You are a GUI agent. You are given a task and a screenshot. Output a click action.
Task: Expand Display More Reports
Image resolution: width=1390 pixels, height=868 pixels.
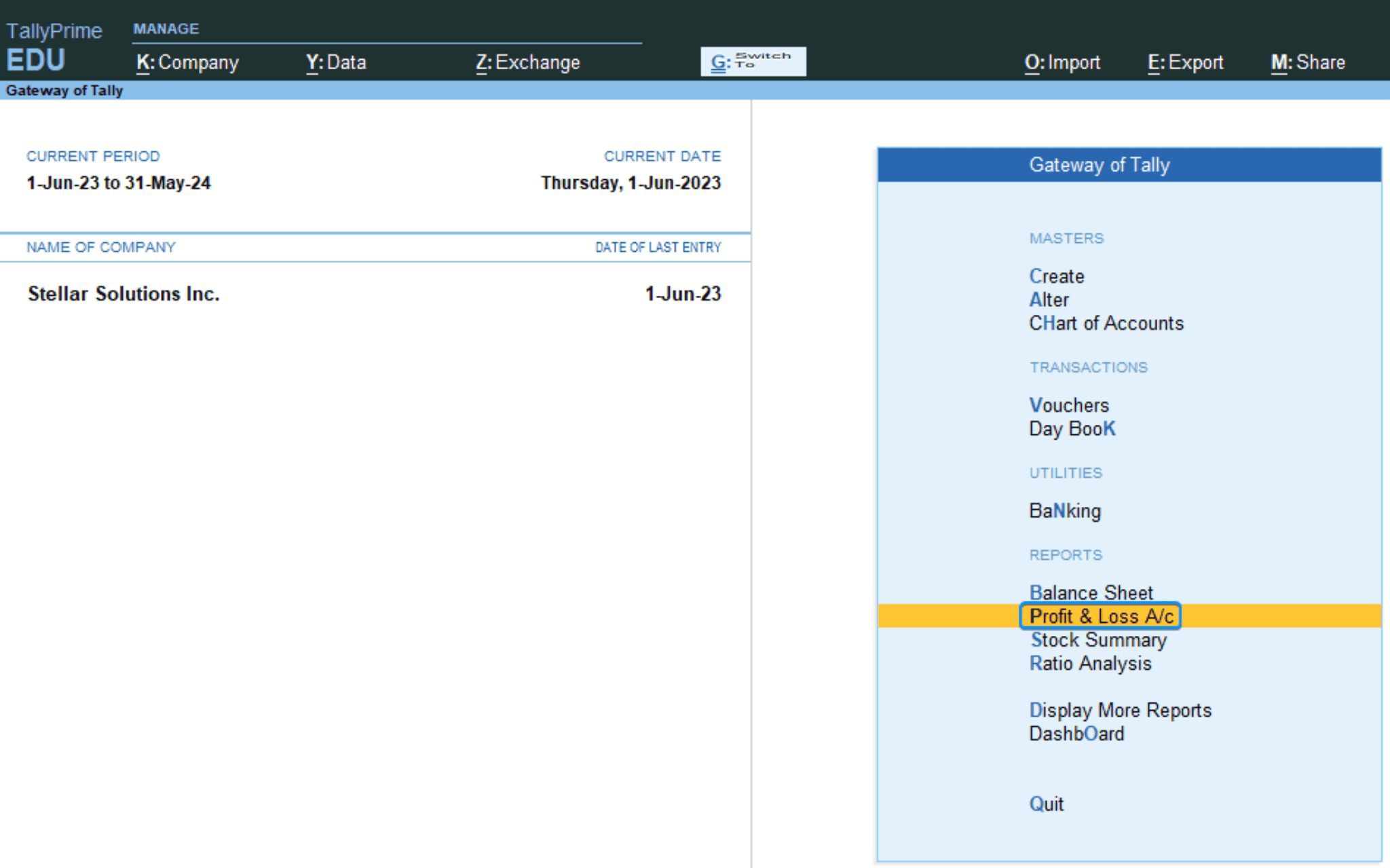click(x=1120, y=710)
